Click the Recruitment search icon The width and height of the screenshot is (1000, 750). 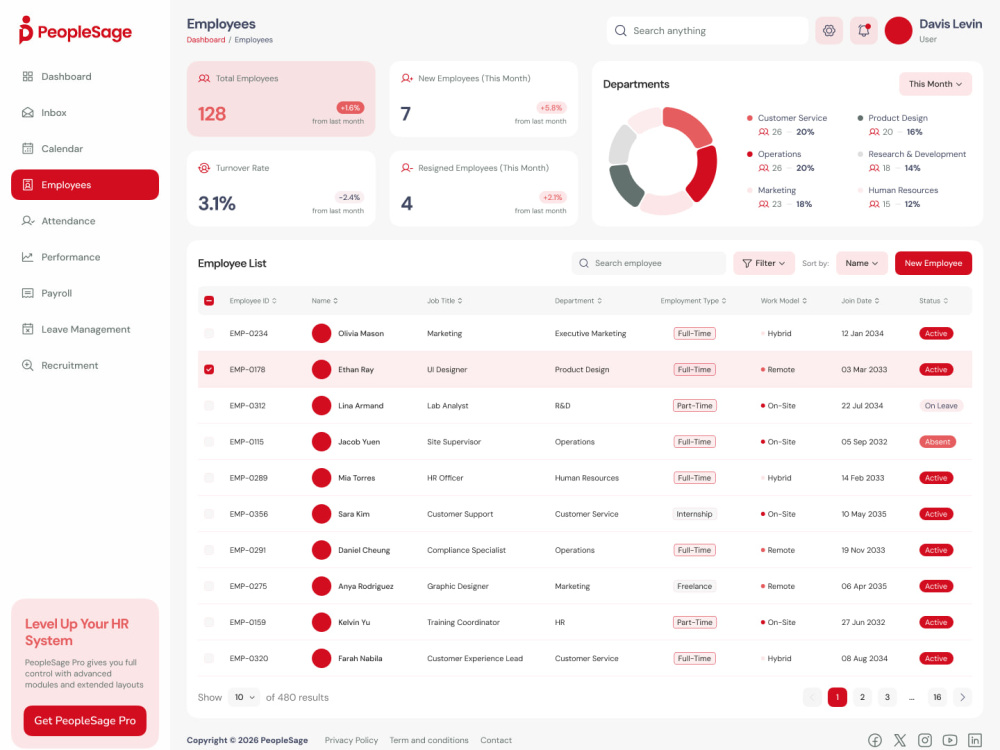pos(27,365)
